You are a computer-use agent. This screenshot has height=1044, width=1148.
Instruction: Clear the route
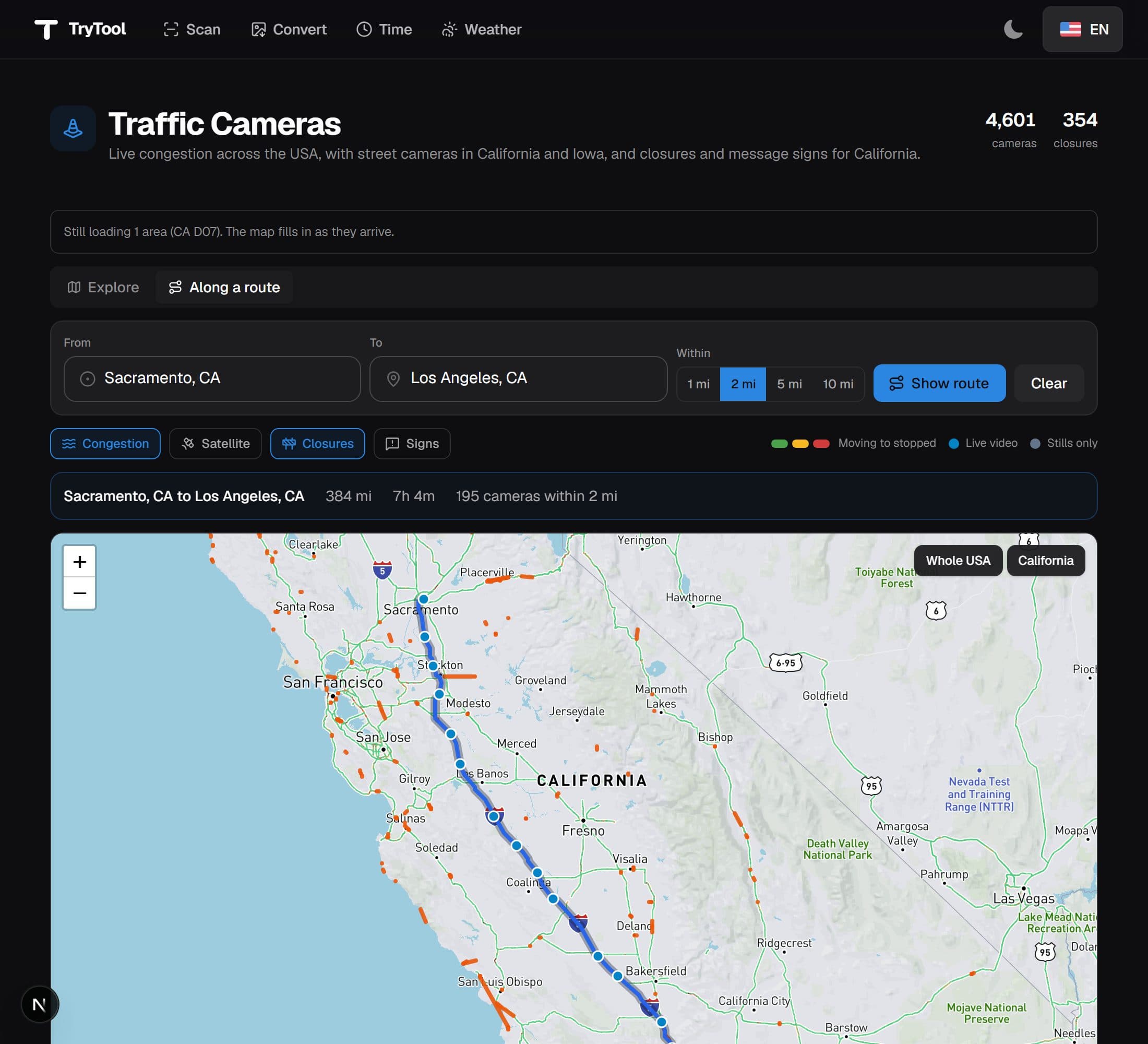[1048, 383]
